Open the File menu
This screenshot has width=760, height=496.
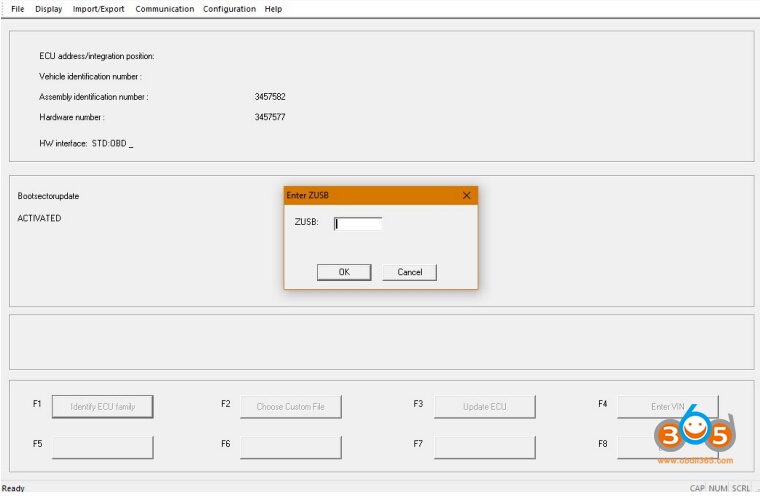tap(17, 9)
